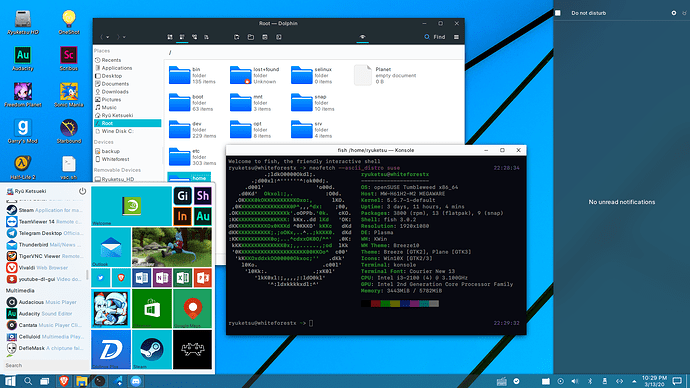
Task: Open the Word tile in start menu
Action: (x=142, y=278)
